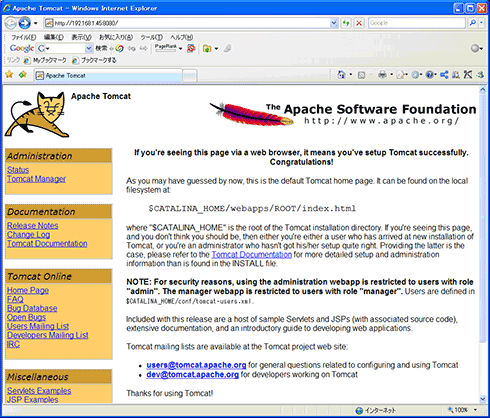Image resolution: width=490 pixels, height=418 pixels.
Task: Stop loading with the red X button
Action: click(359, 23)
